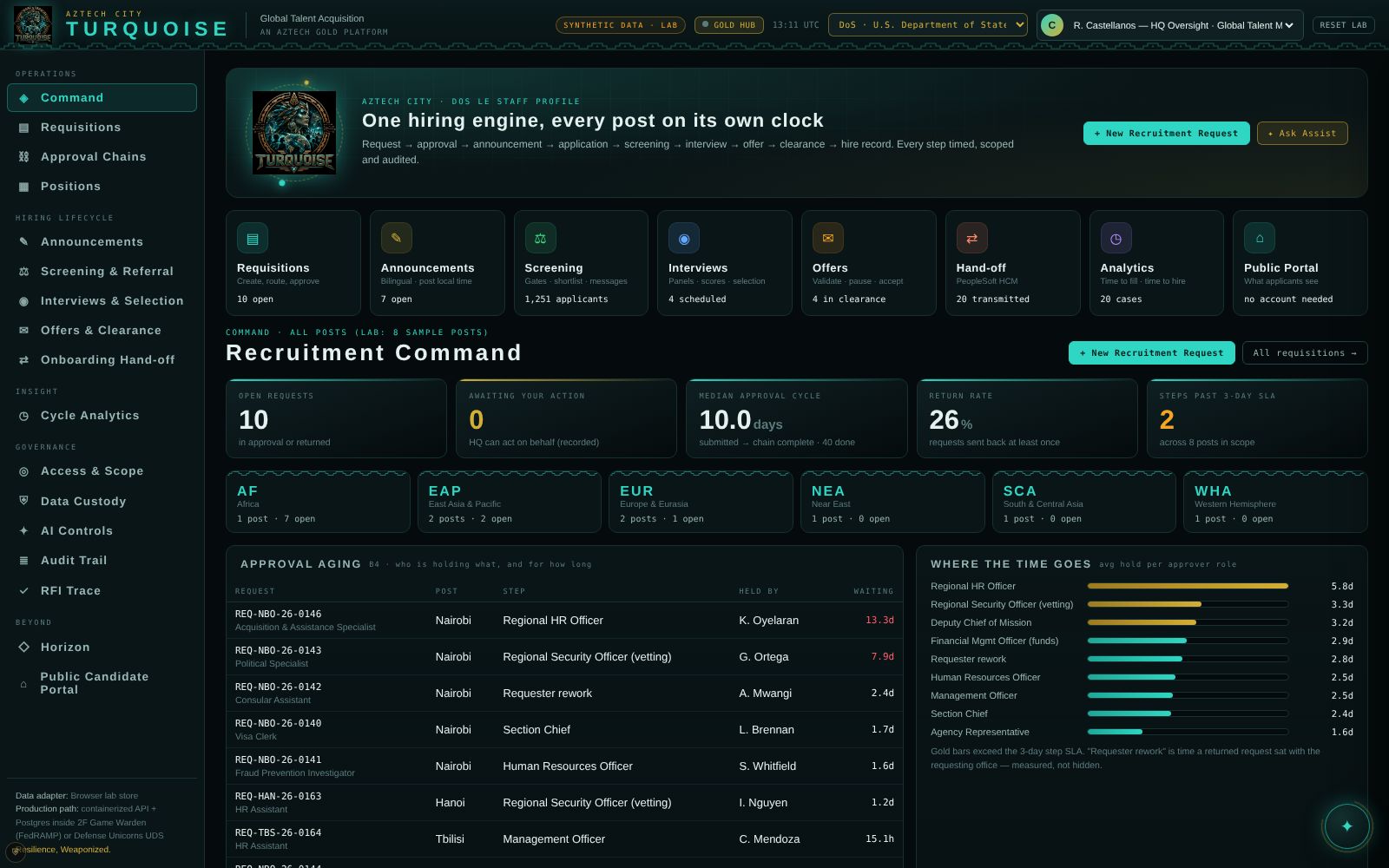1389x868 pixels.
Task: Click the Data Custody shield icon
Action: pos(23,501)
